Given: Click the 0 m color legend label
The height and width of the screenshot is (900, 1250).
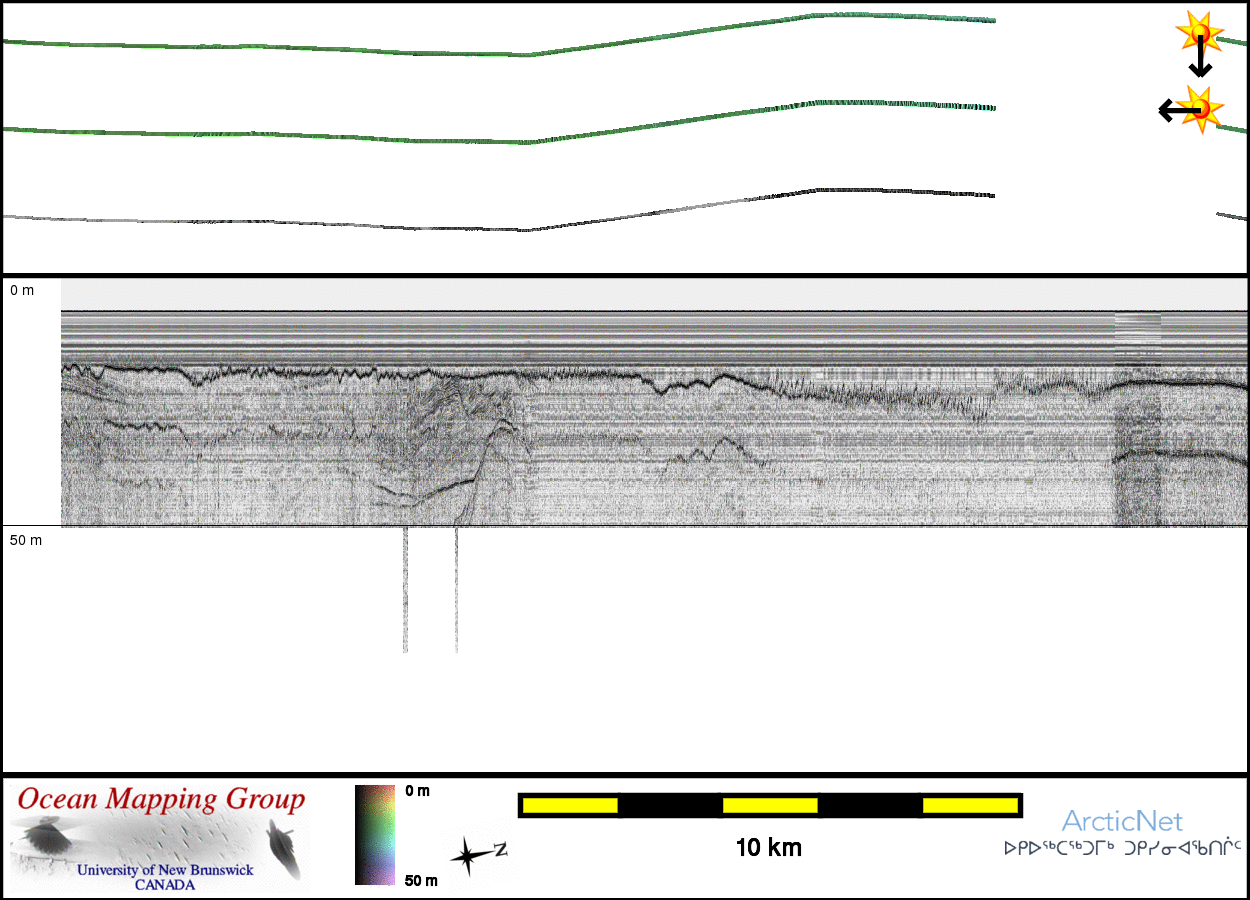Looking at the screenshot, I should point(417,791).
